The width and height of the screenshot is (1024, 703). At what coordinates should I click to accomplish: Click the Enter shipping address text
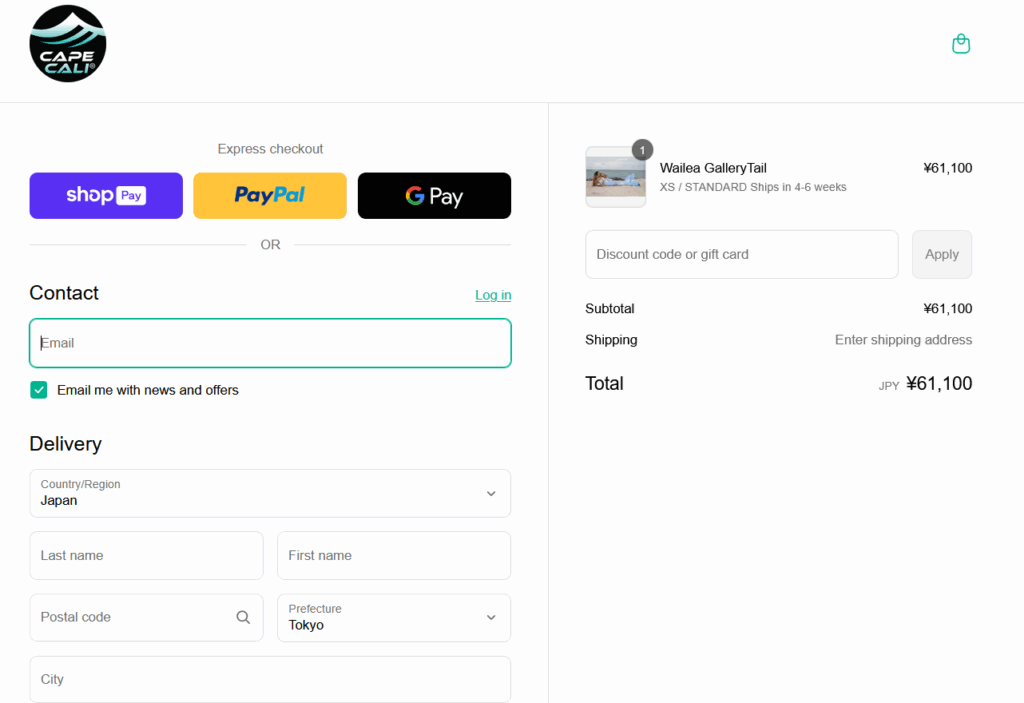click(x=903, y=340)
